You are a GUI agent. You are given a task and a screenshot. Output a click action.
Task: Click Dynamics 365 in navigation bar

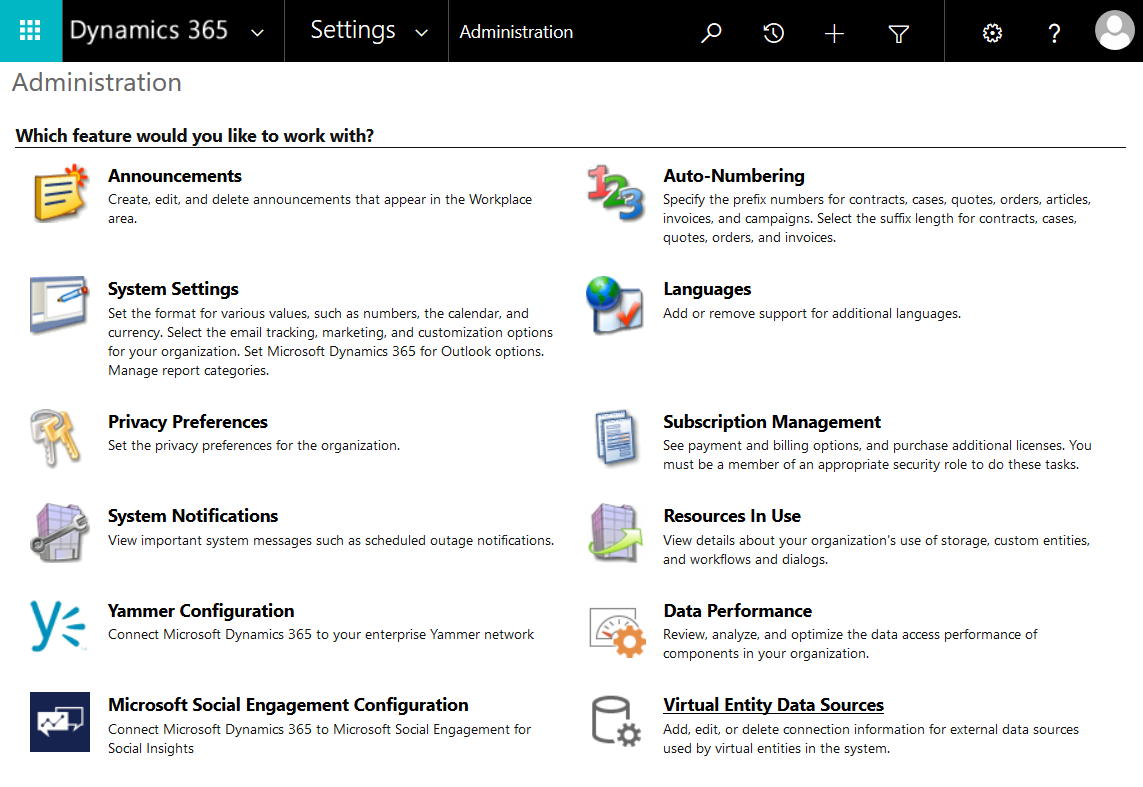149,30
